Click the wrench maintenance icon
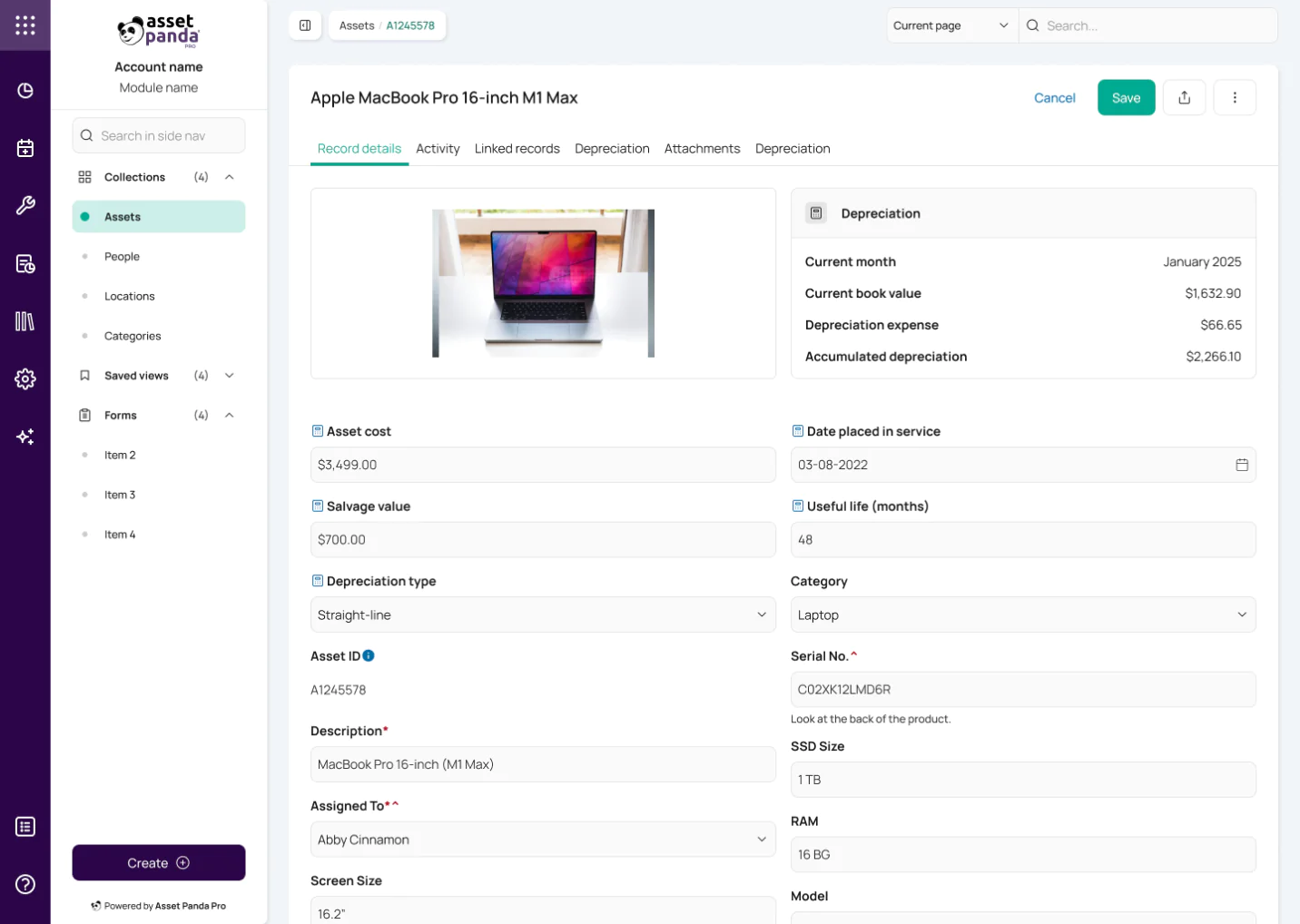Image resolution: width=1300 pixels, height=924 pixels. pos(25,206)
